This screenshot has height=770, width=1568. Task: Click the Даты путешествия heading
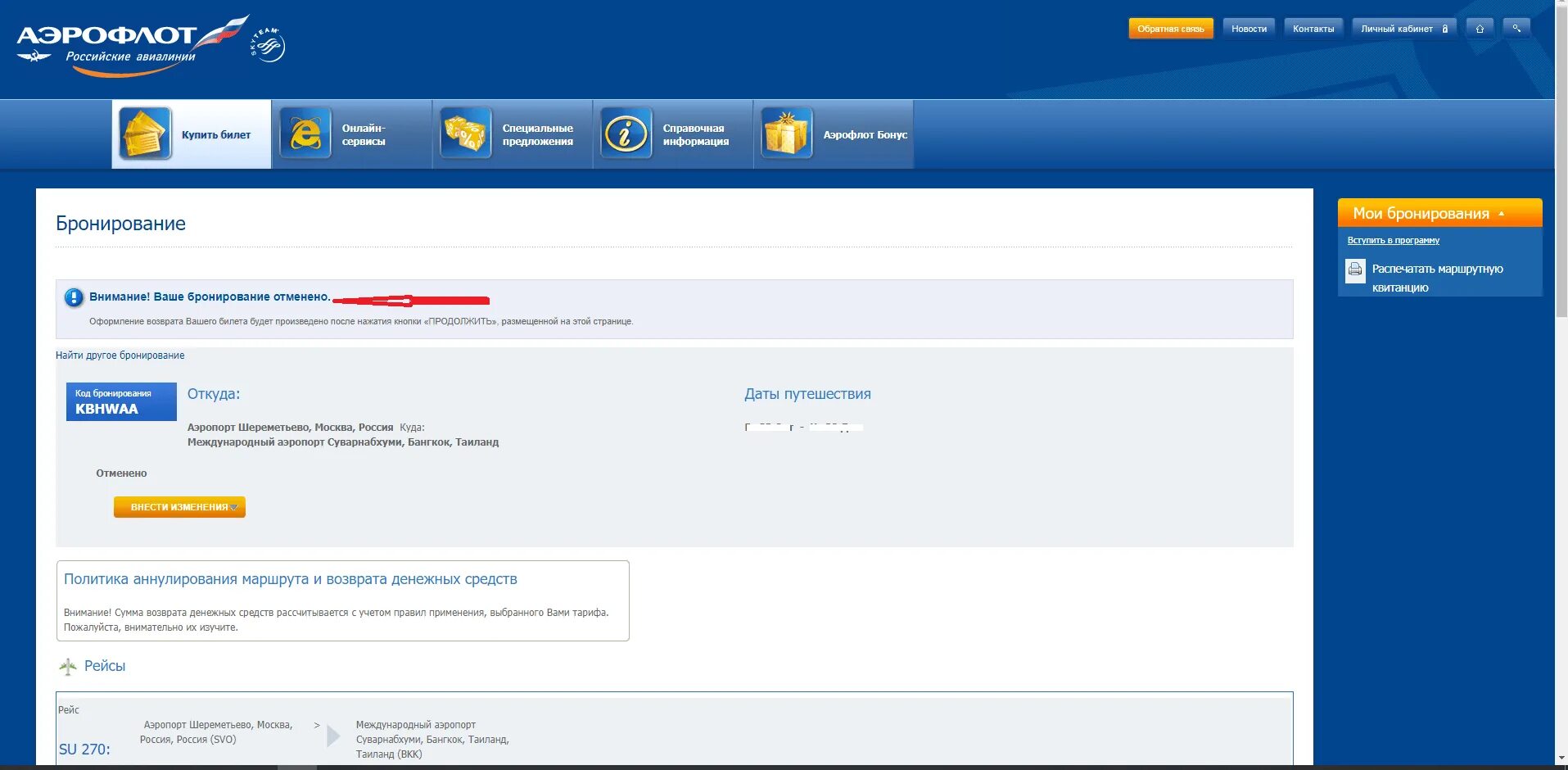point(807,394)
